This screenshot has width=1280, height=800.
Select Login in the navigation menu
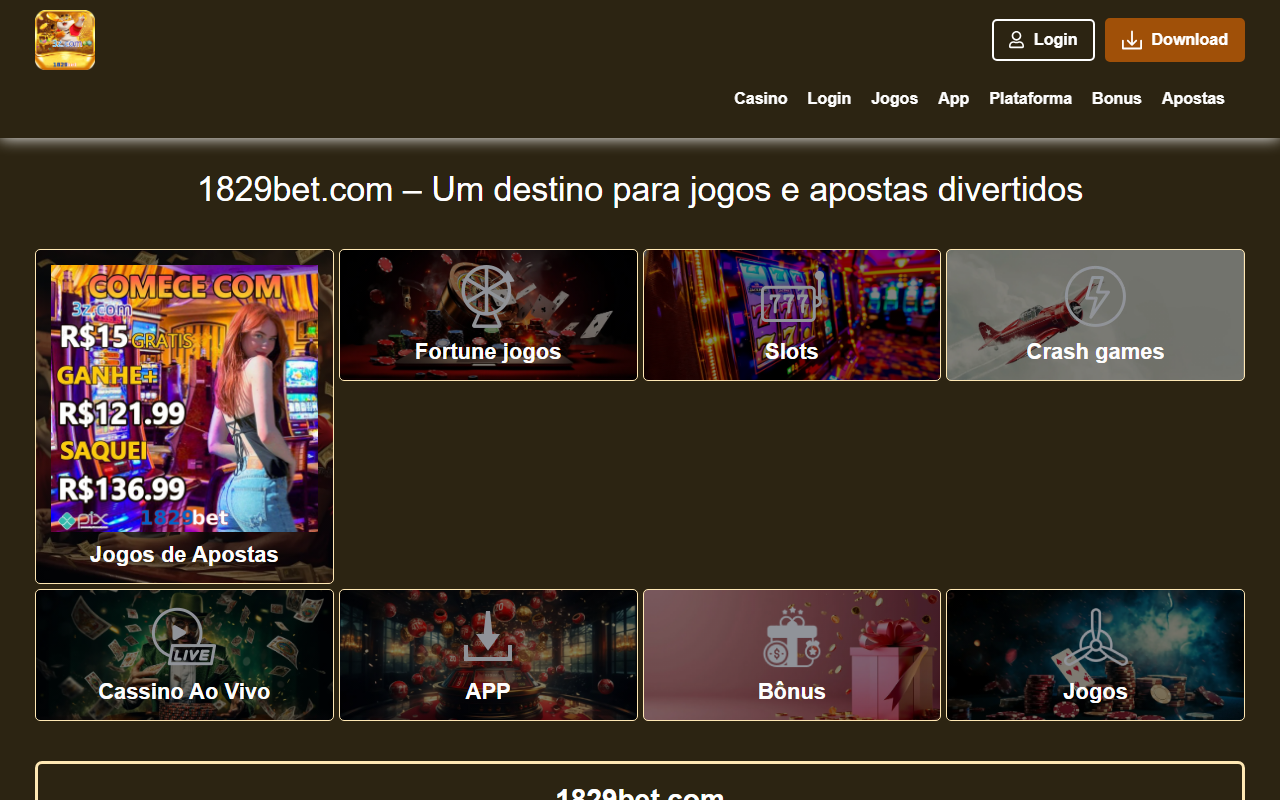(x=829, y=98)
